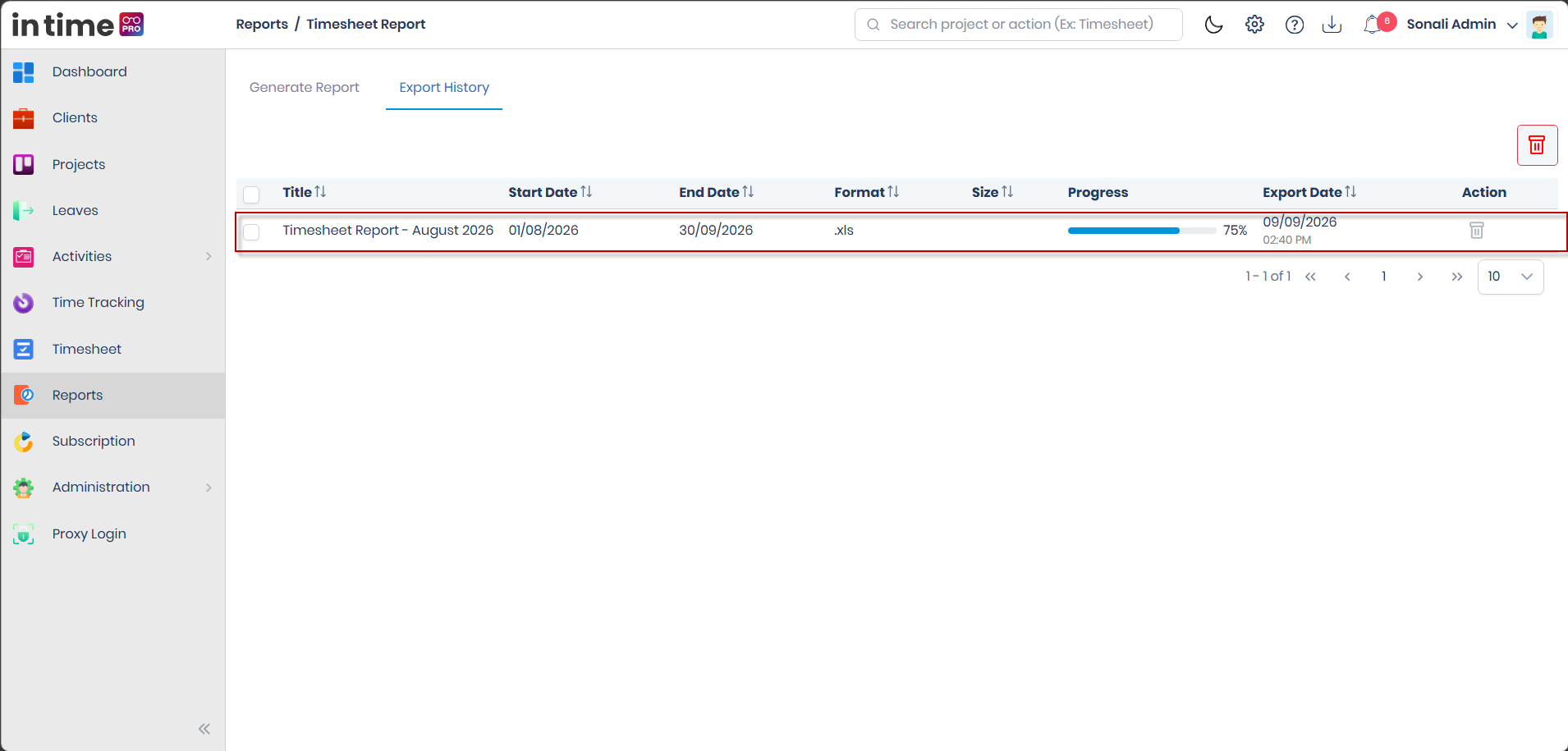Open the Projects board icon
1568x751 pixels.
point(23,164)
